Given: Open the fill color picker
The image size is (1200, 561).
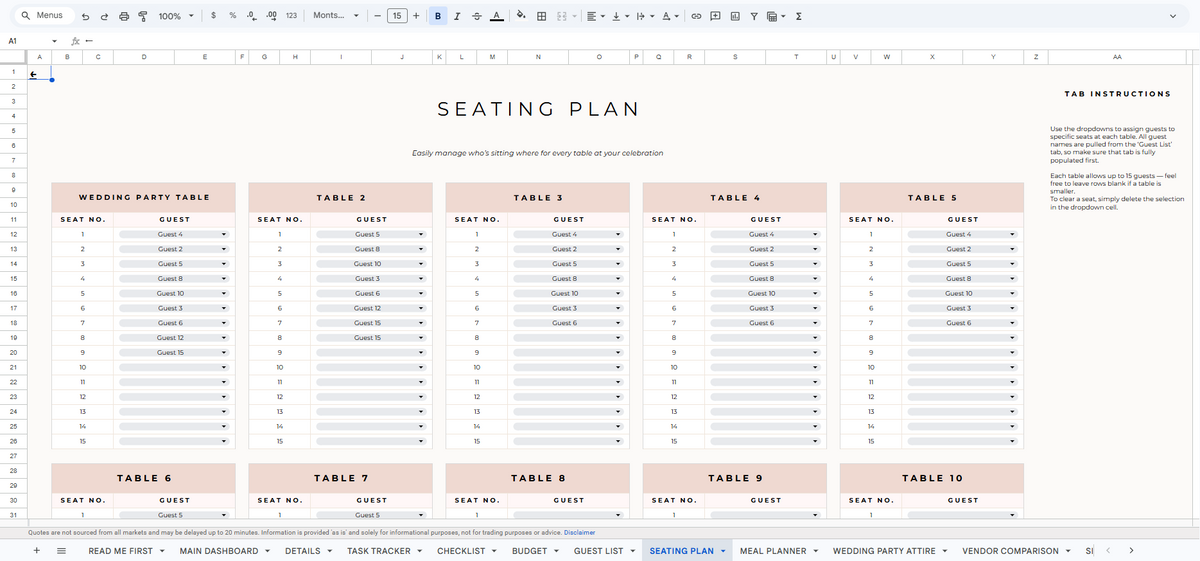Looking at the screenshot, I should 522,16.
